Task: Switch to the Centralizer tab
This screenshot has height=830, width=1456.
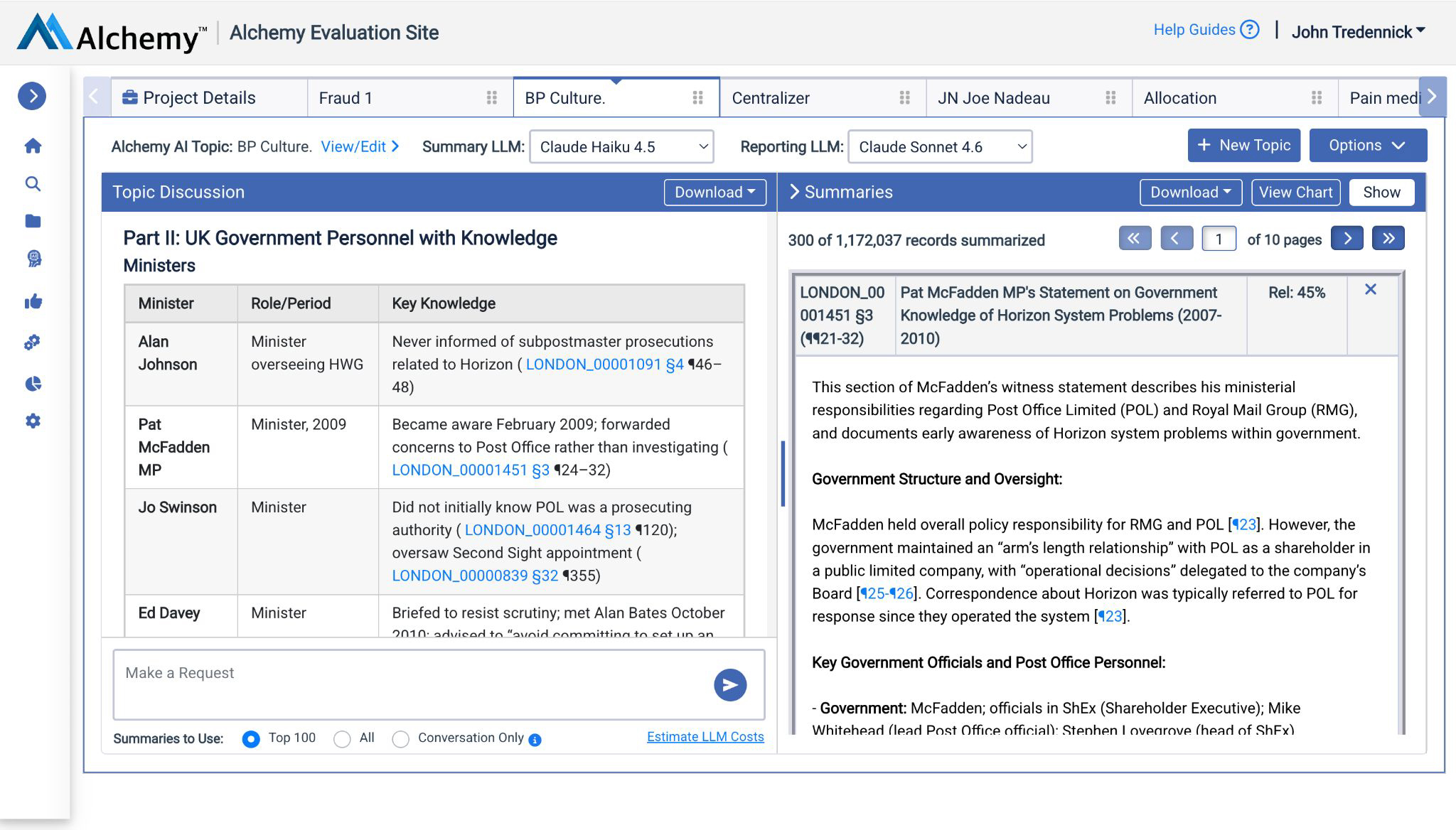Action: pos(771,98)
